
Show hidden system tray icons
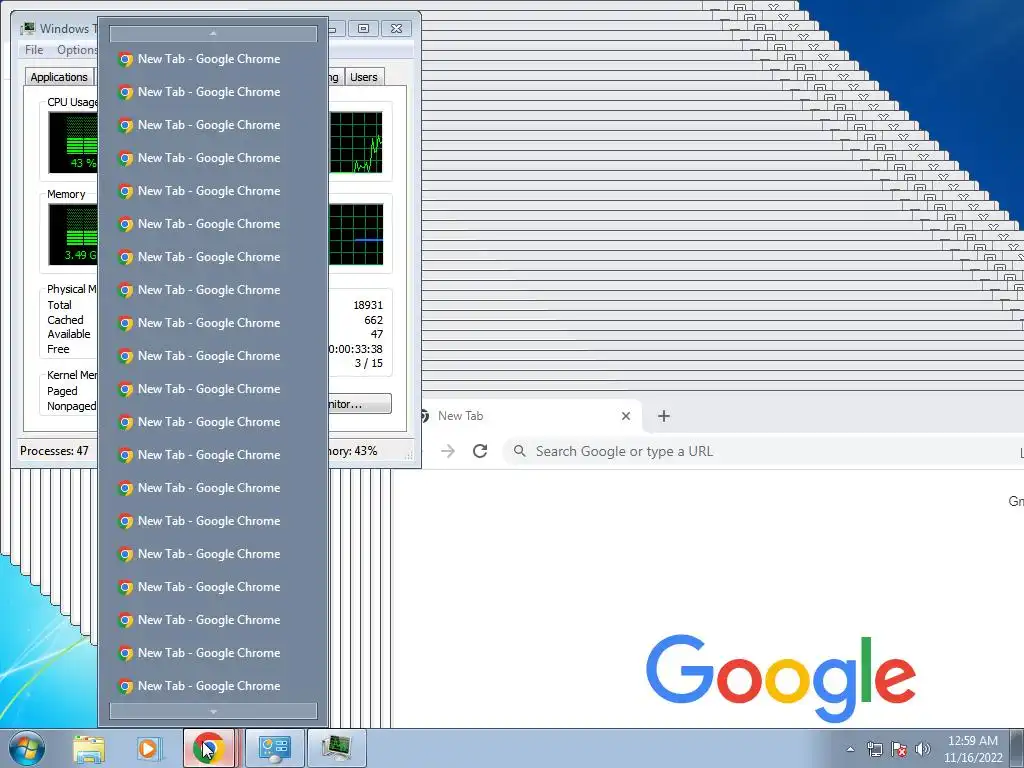(x=850, y=749)
